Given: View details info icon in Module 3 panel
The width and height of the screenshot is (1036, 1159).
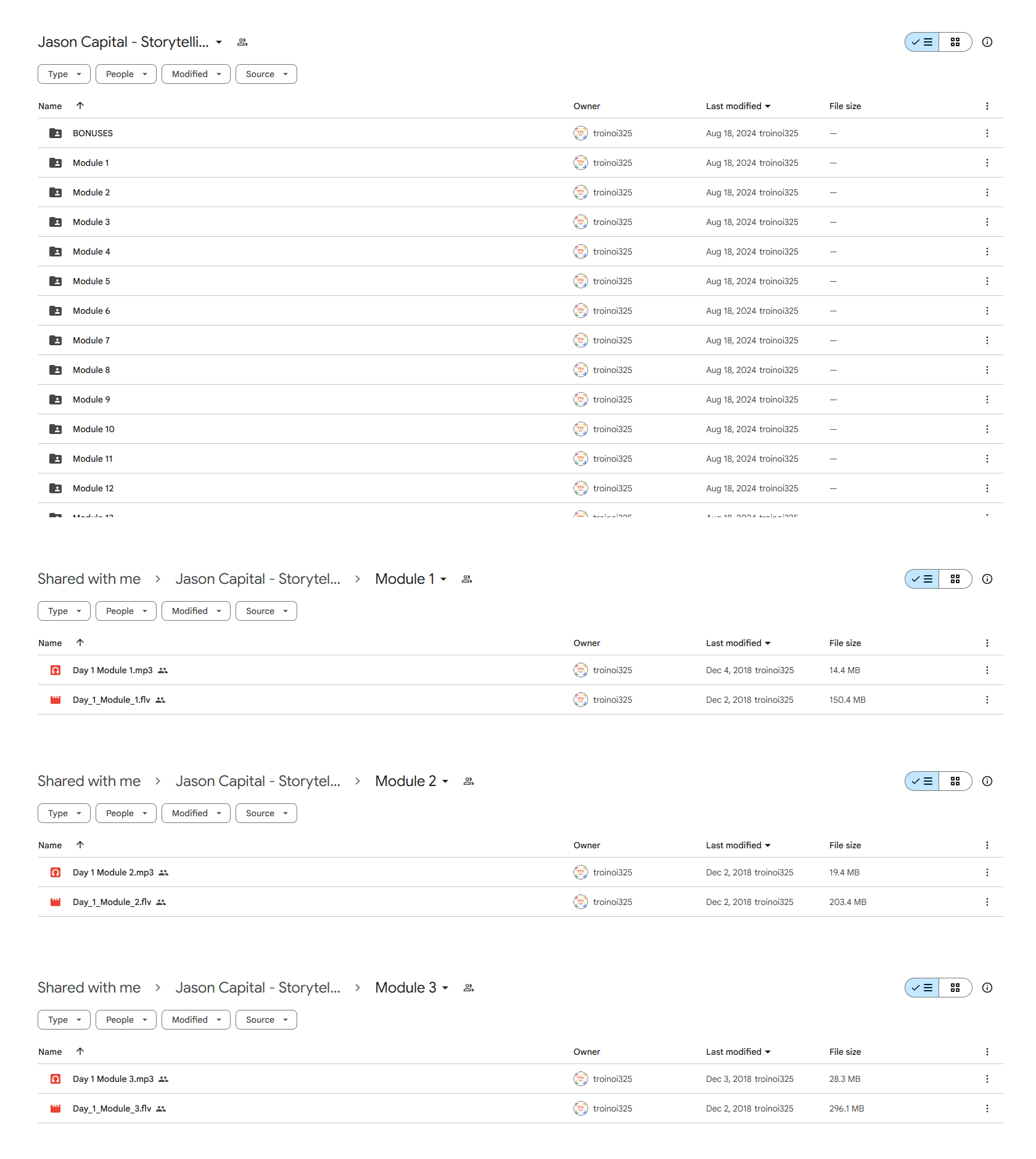Looking at the screenshot, I should [987, 988].
